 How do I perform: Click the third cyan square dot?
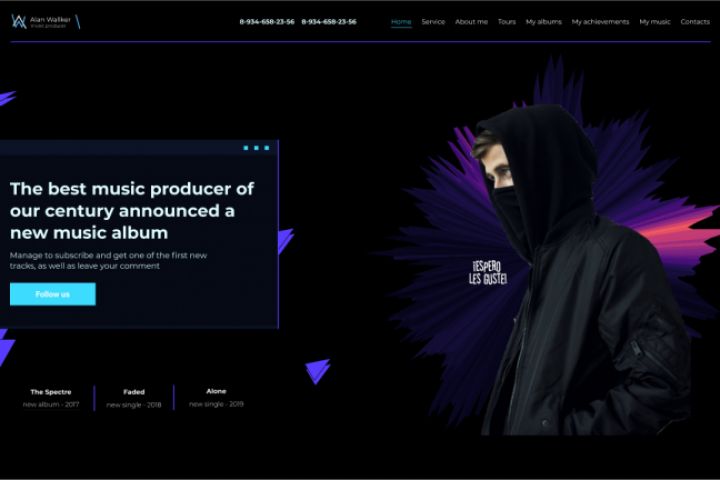267,148
